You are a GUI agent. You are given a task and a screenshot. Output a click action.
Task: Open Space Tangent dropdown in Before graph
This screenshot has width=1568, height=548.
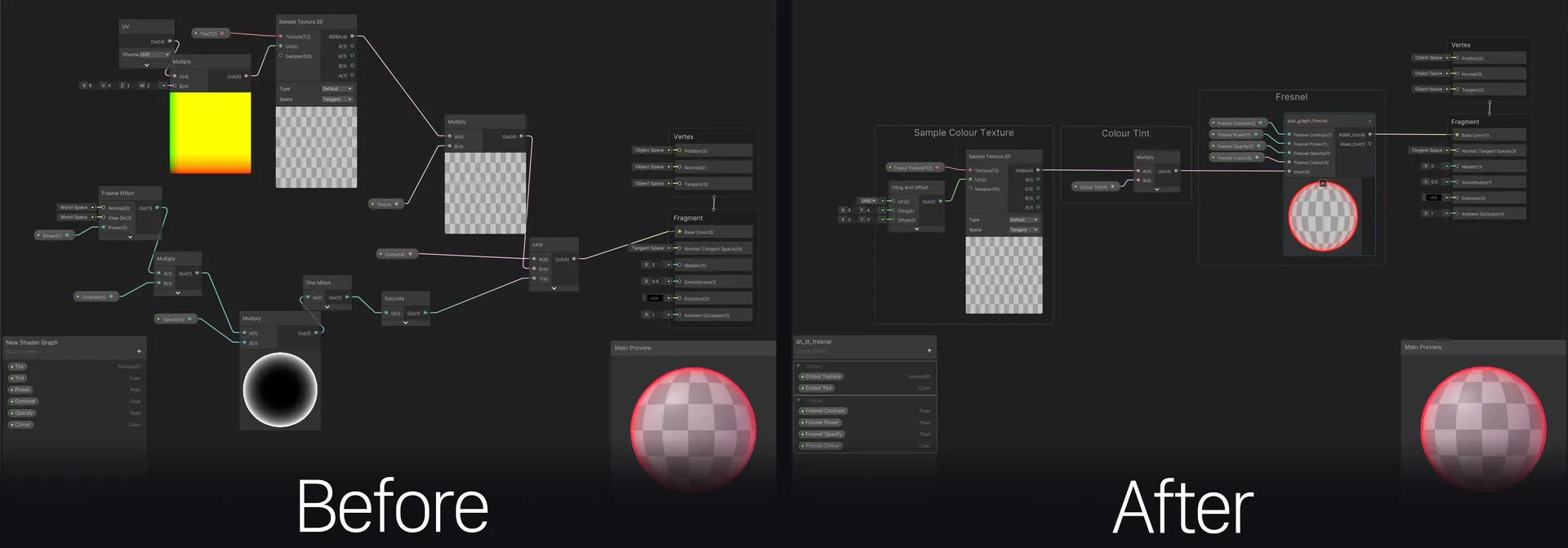point(336,100)
